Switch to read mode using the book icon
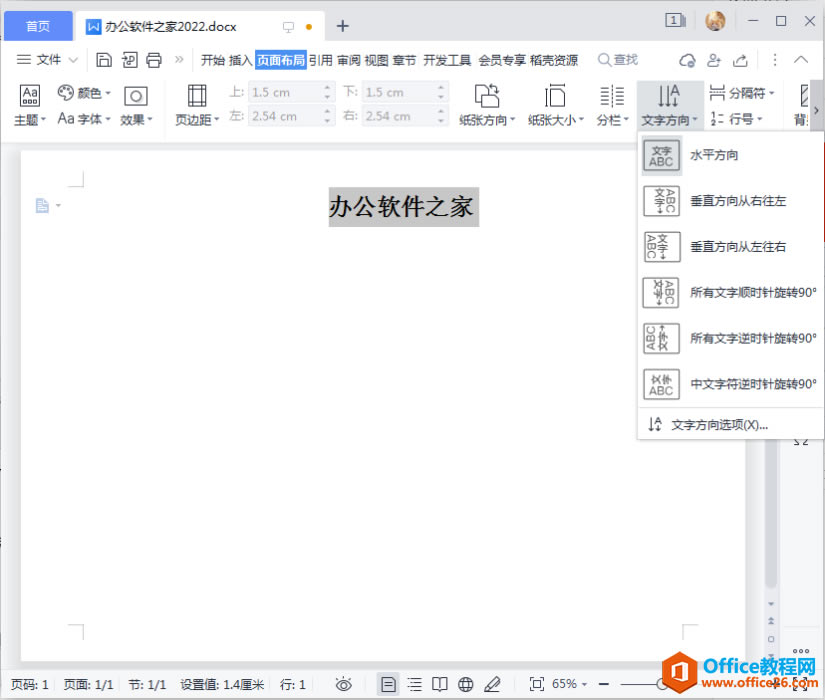Viewport: 825px width, 700px height. click(x=440, y=684)
